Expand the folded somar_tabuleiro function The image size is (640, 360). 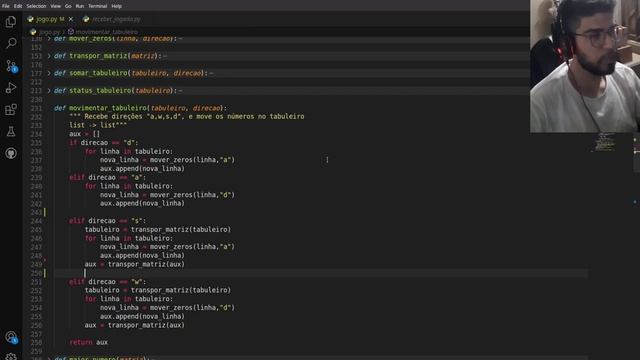pos(49,73)
